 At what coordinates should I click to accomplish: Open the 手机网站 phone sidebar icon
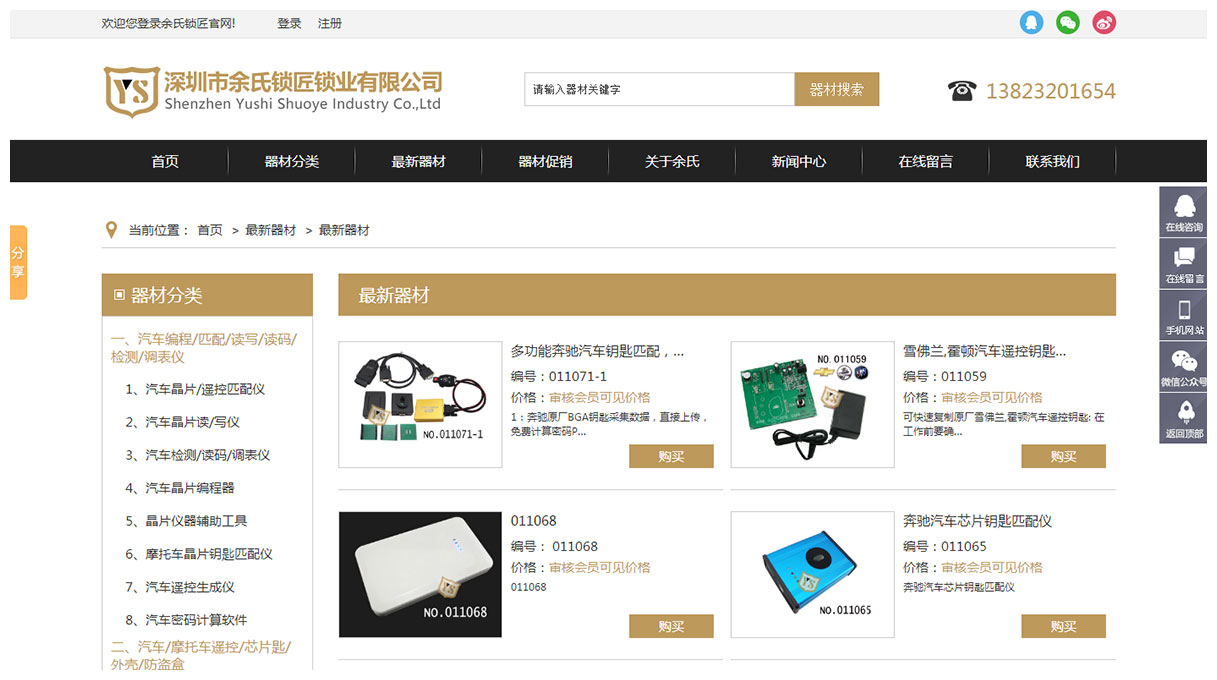(1183, 316)
